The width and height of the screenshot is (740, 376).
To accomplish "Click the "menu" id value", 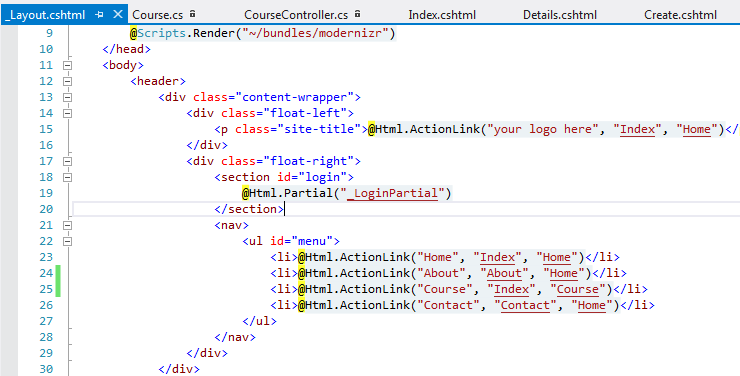I will pyautogui.click(x=311, y=241).
